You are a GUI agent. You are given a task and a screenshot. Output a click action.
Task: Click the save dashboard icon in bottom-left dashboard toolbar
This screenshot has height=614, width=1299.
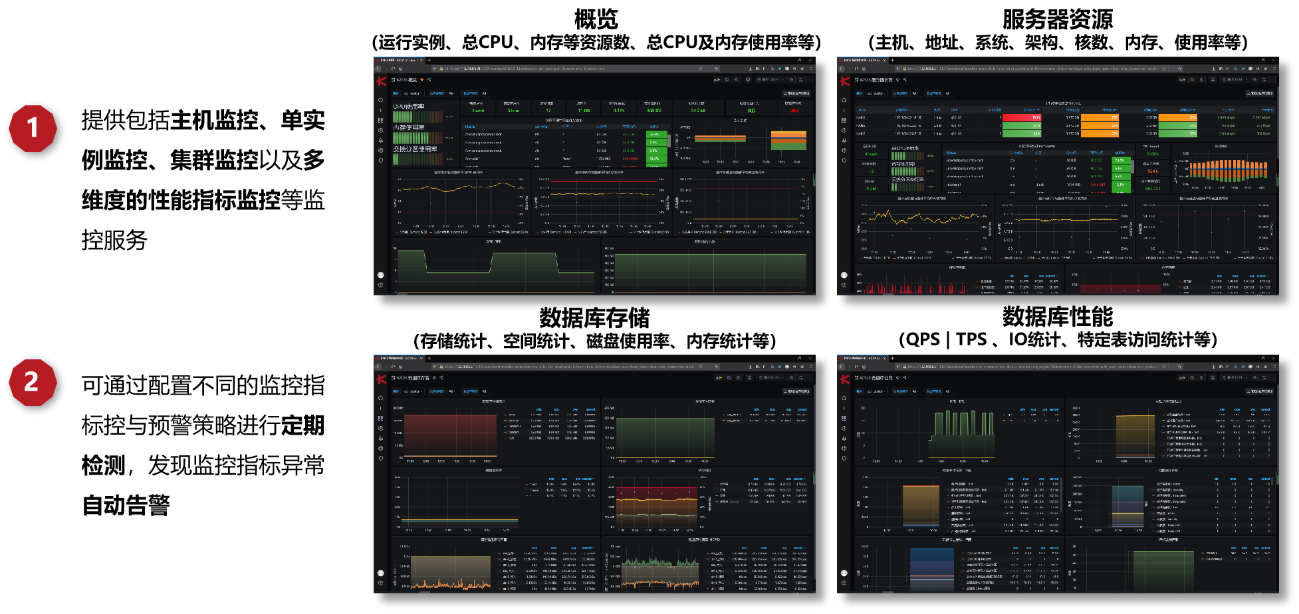coord(727,378)
